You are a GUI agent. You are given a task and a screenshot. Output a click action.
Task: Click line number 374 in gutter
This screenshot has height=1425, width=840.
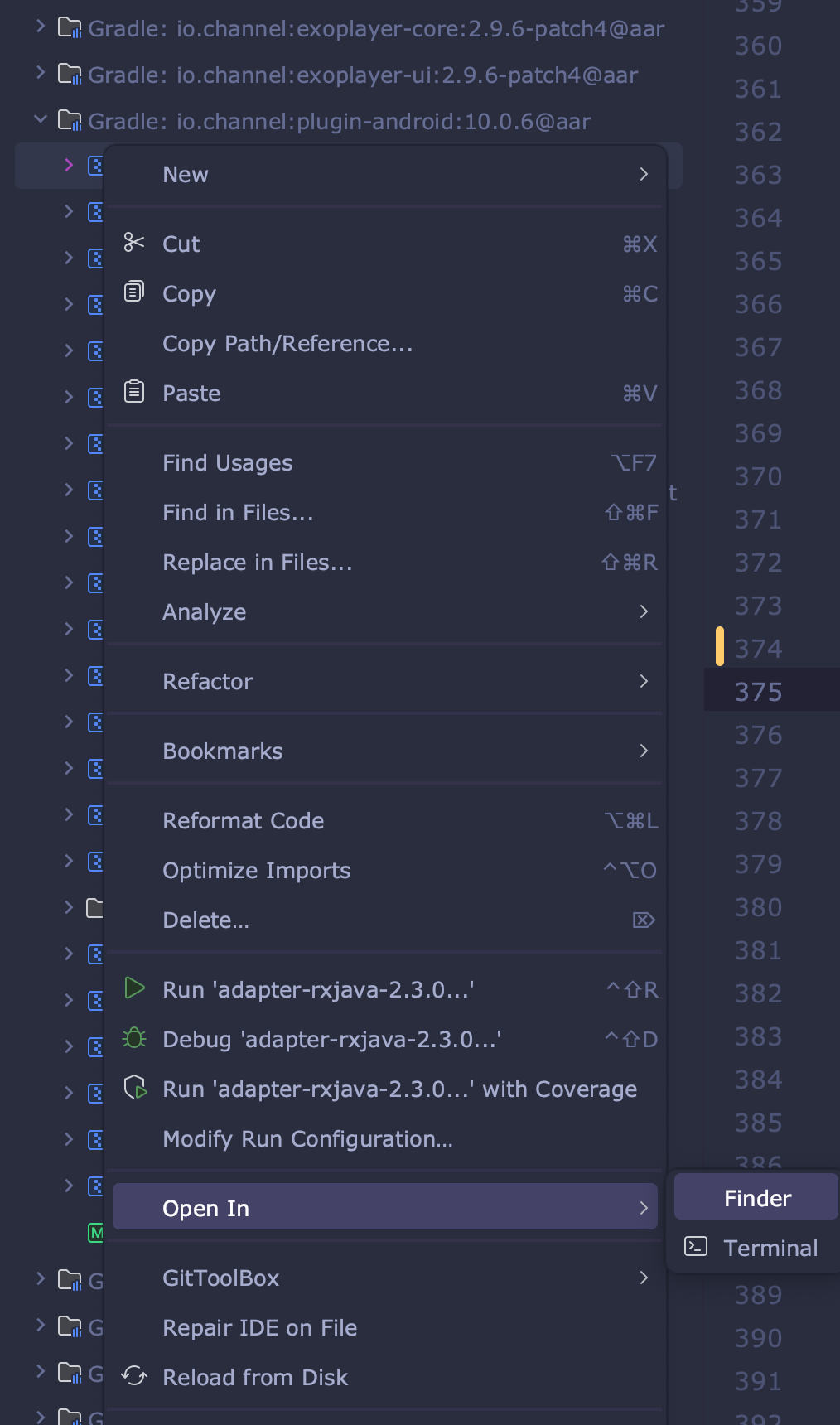[758, 648]
